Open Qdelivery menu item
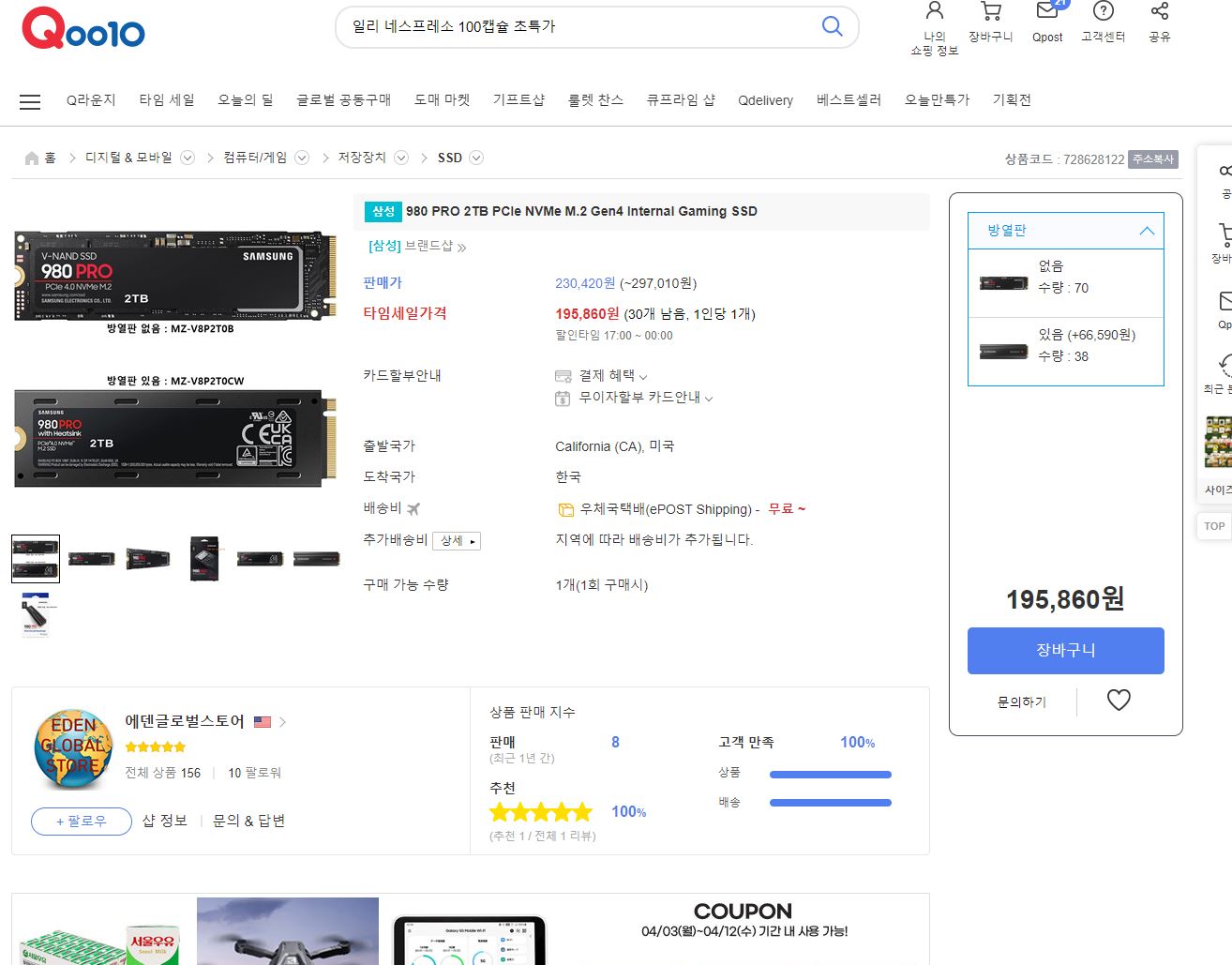 (x=765, y=100)
